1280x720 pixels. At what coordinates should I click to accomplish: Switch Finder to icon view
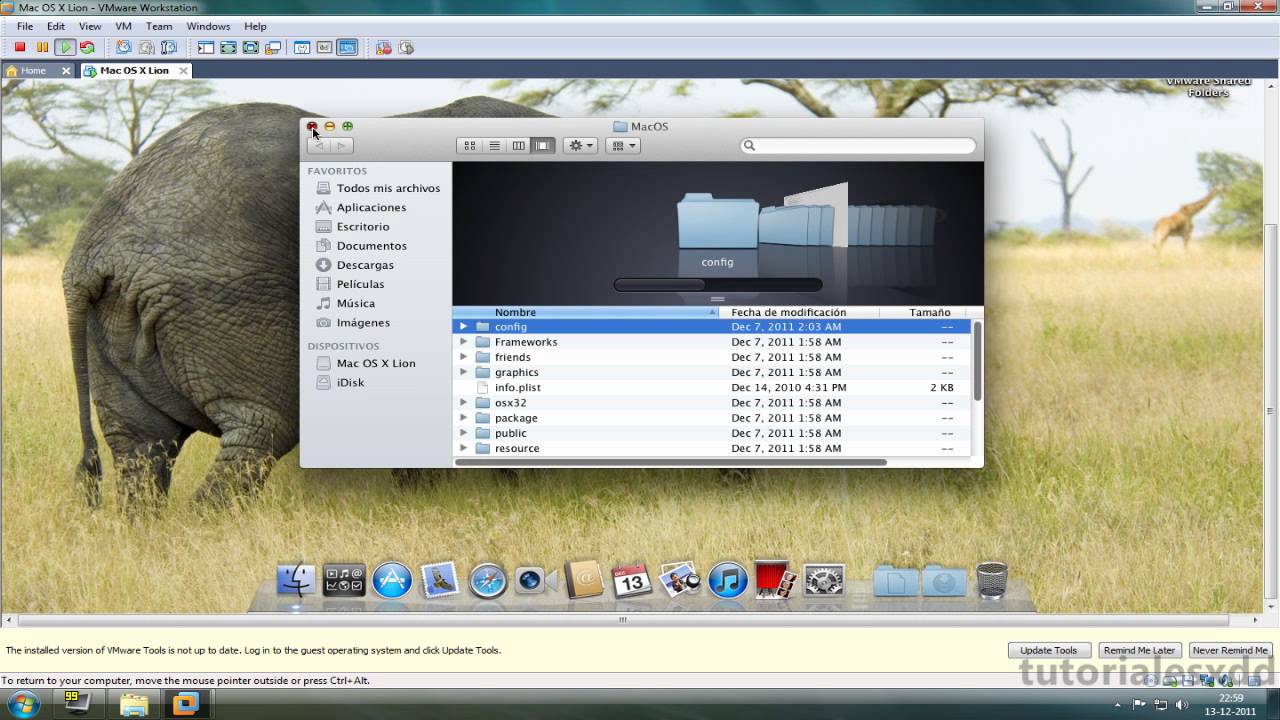[x=470, y=146]
